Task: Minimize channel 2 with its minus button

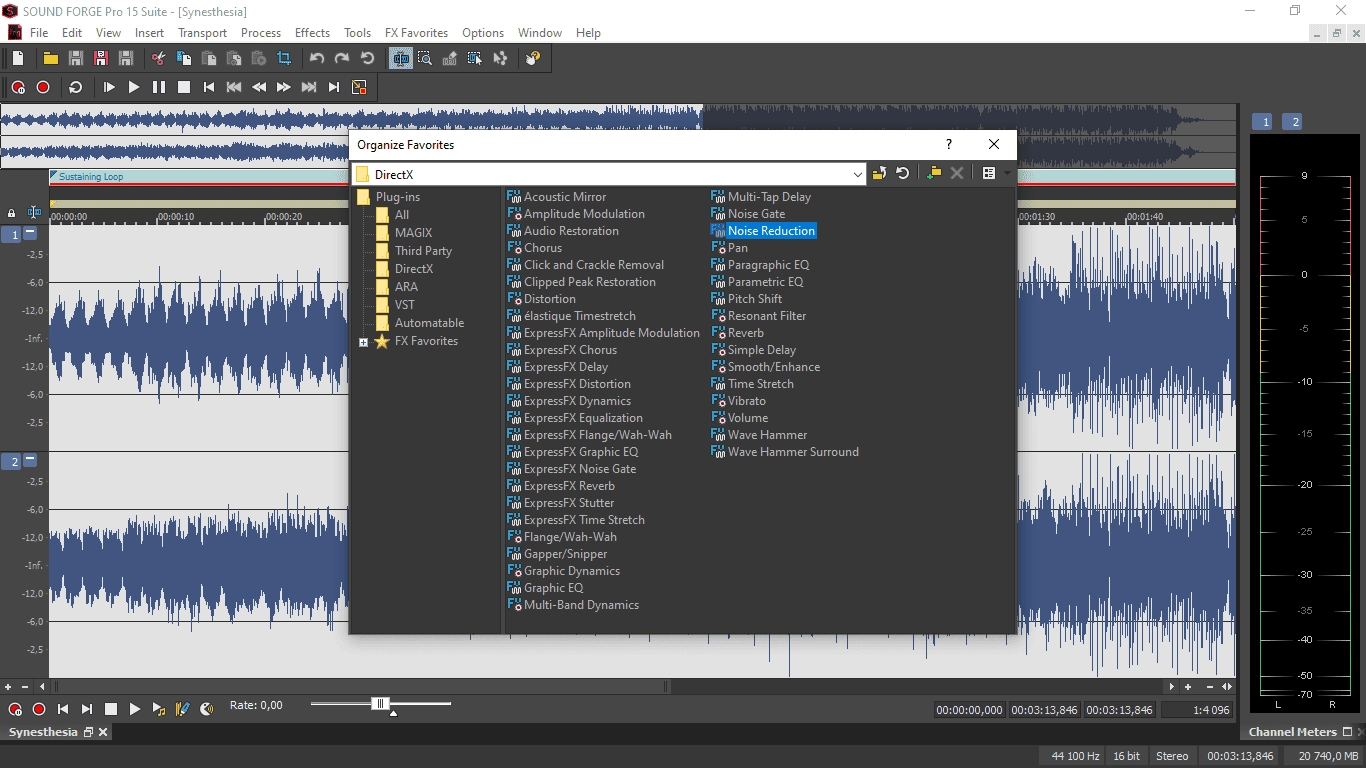Action: pos(30,460)
